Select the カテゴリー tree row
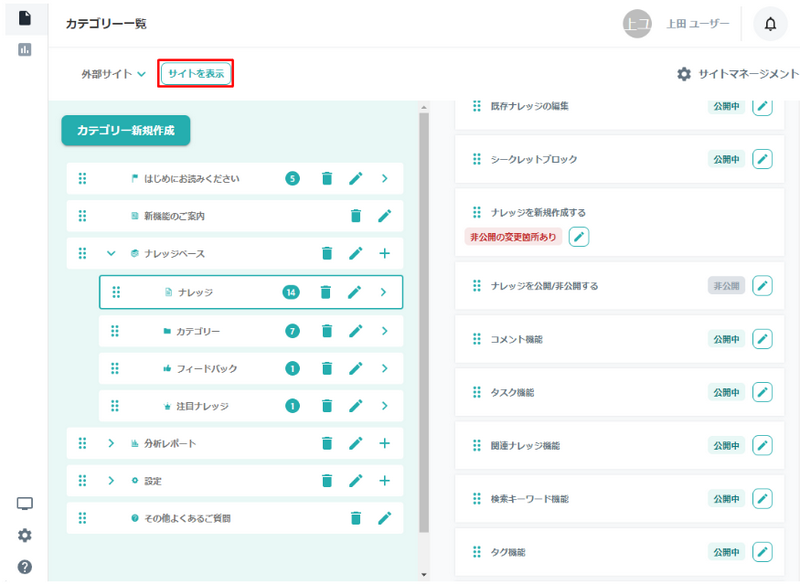Image resolution: width=800 pixels, height=584 pixels. click(251, 331)
